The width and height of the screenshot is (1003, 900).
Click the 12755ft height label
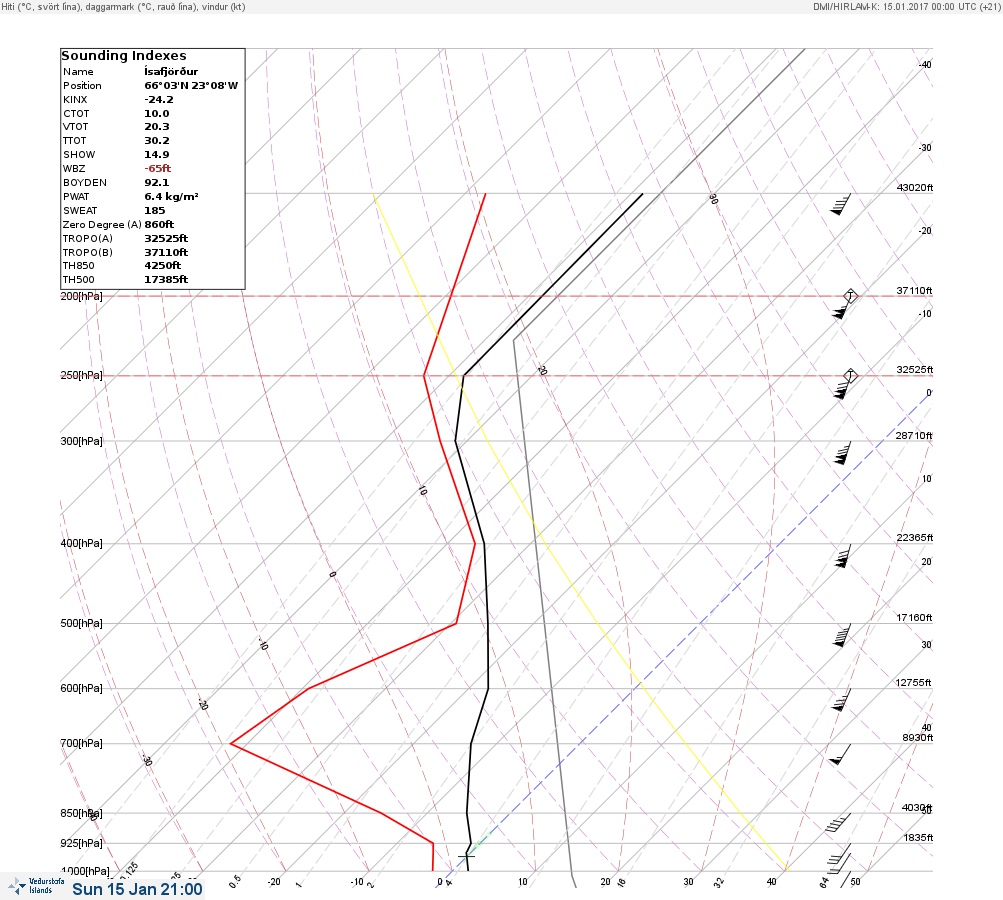tap(913, 683)
